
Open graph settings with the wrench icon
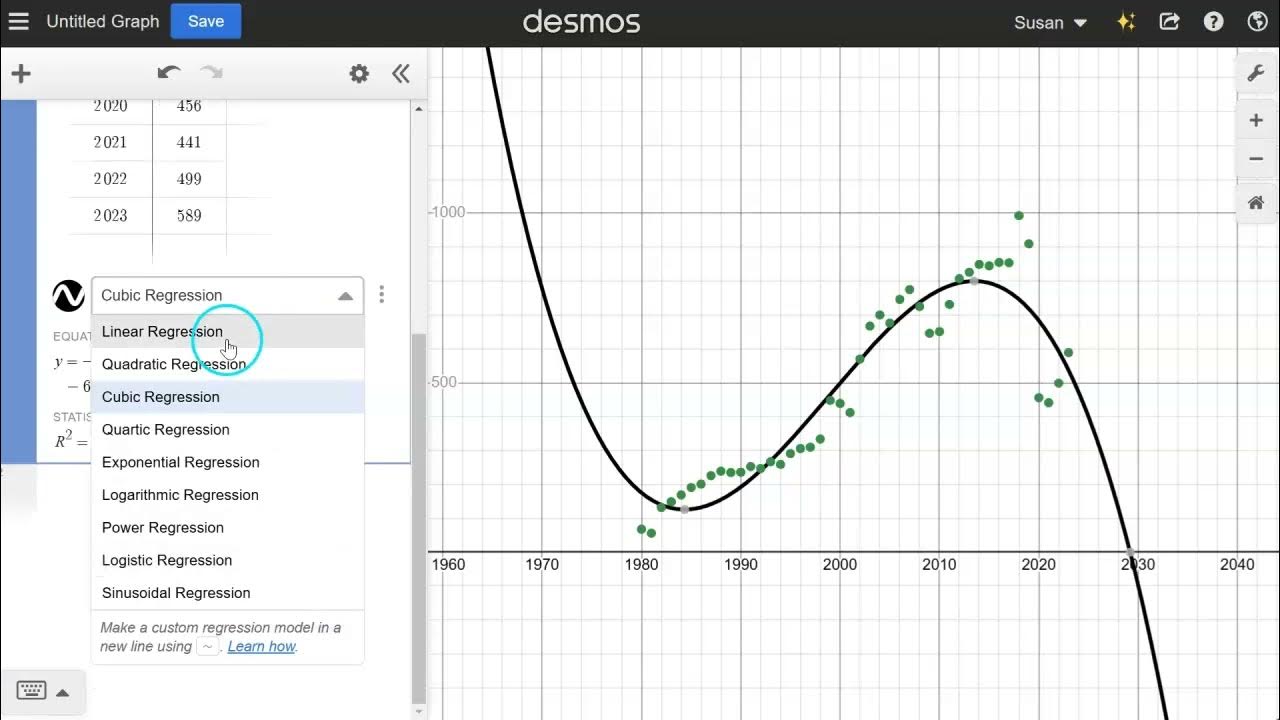coord(1256,72)
